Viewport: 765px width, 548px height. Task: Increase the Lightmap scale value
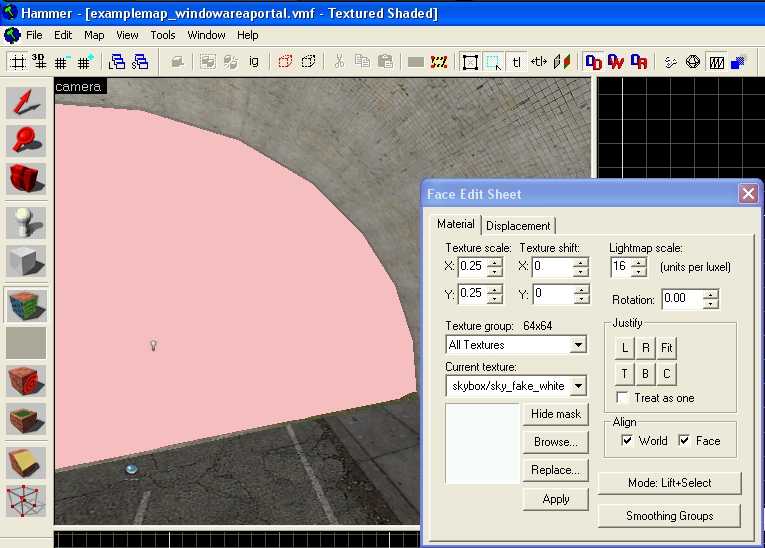(639, 262)
